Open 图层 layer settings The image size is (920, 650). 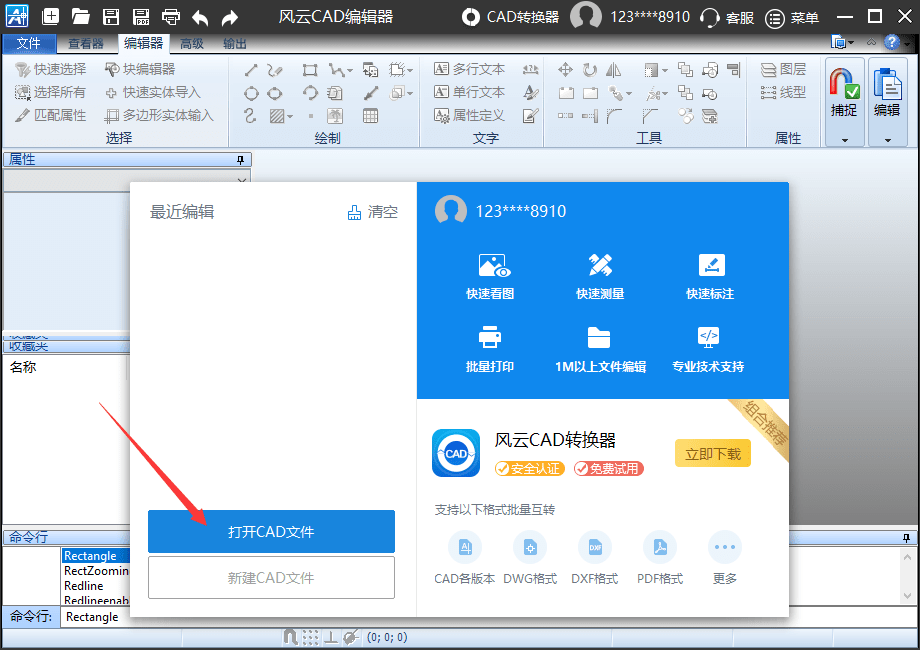pyautogui.click(x=783, y=69)
